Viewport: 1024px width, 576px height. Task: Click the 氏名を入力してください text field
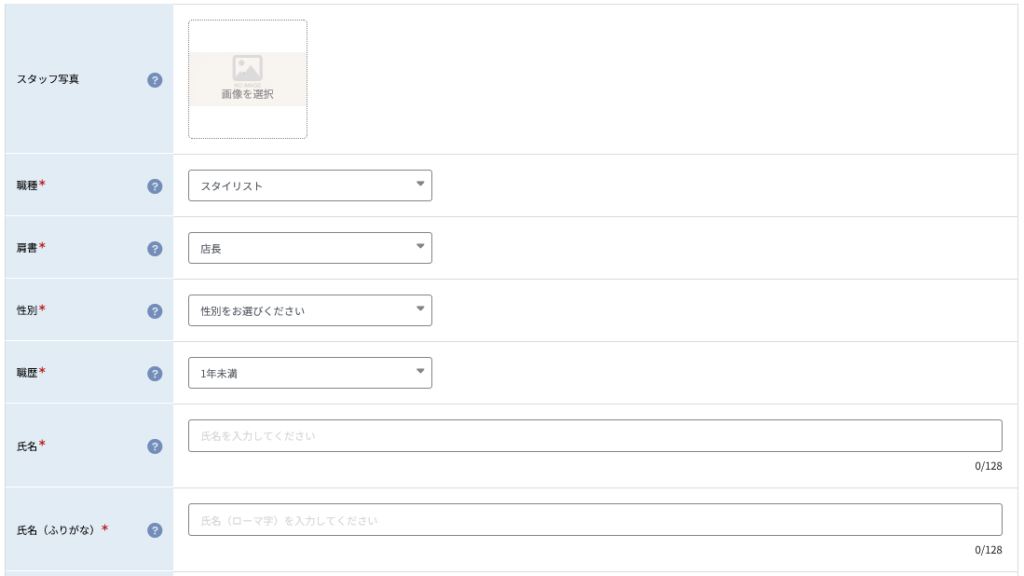[595, 436]
